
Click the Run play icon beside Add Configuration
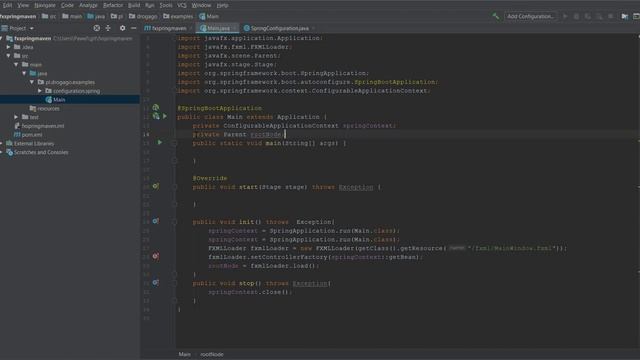pos(565,16)
